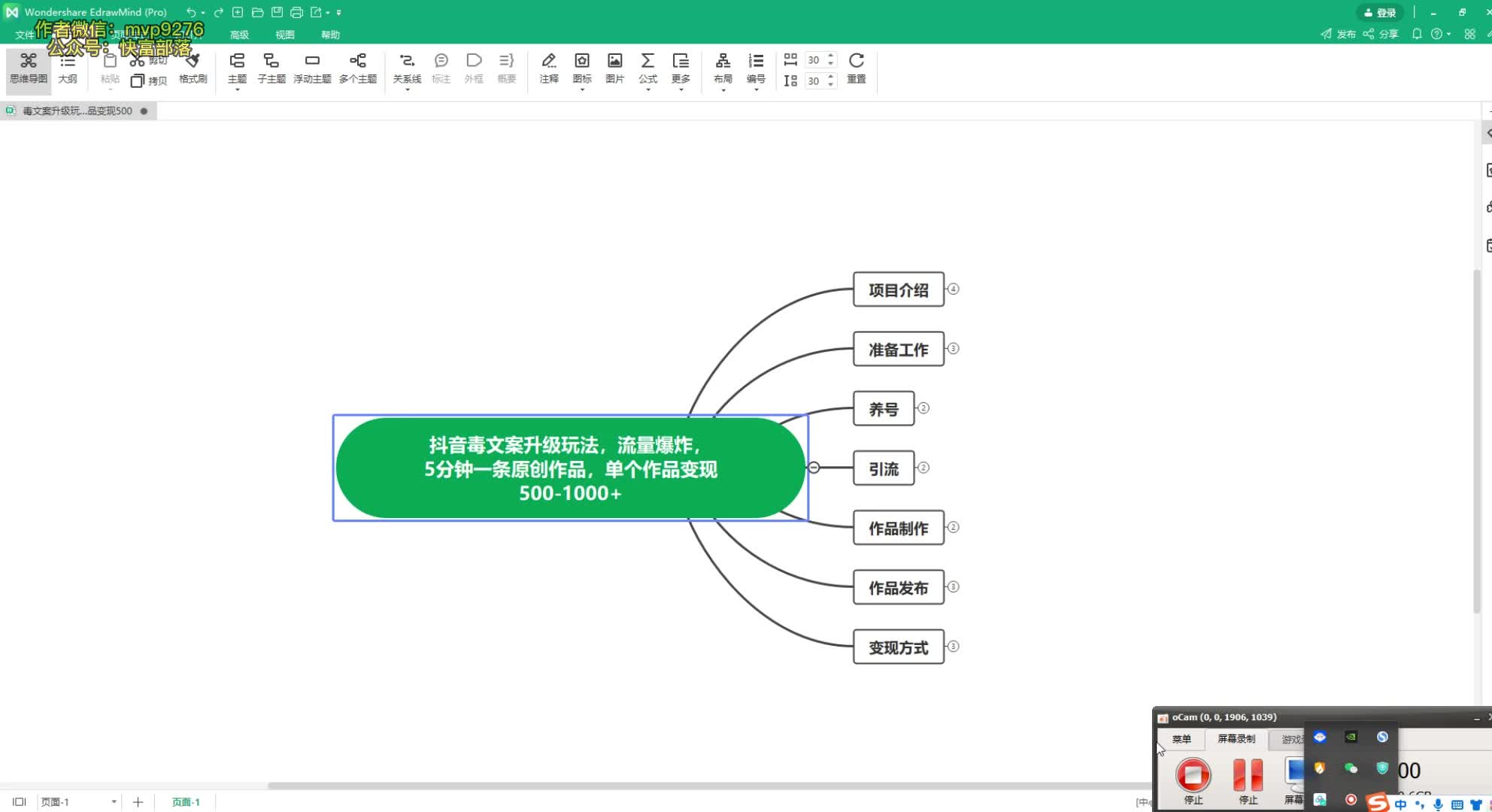Insert a 公式 formula

click(647, 68)
